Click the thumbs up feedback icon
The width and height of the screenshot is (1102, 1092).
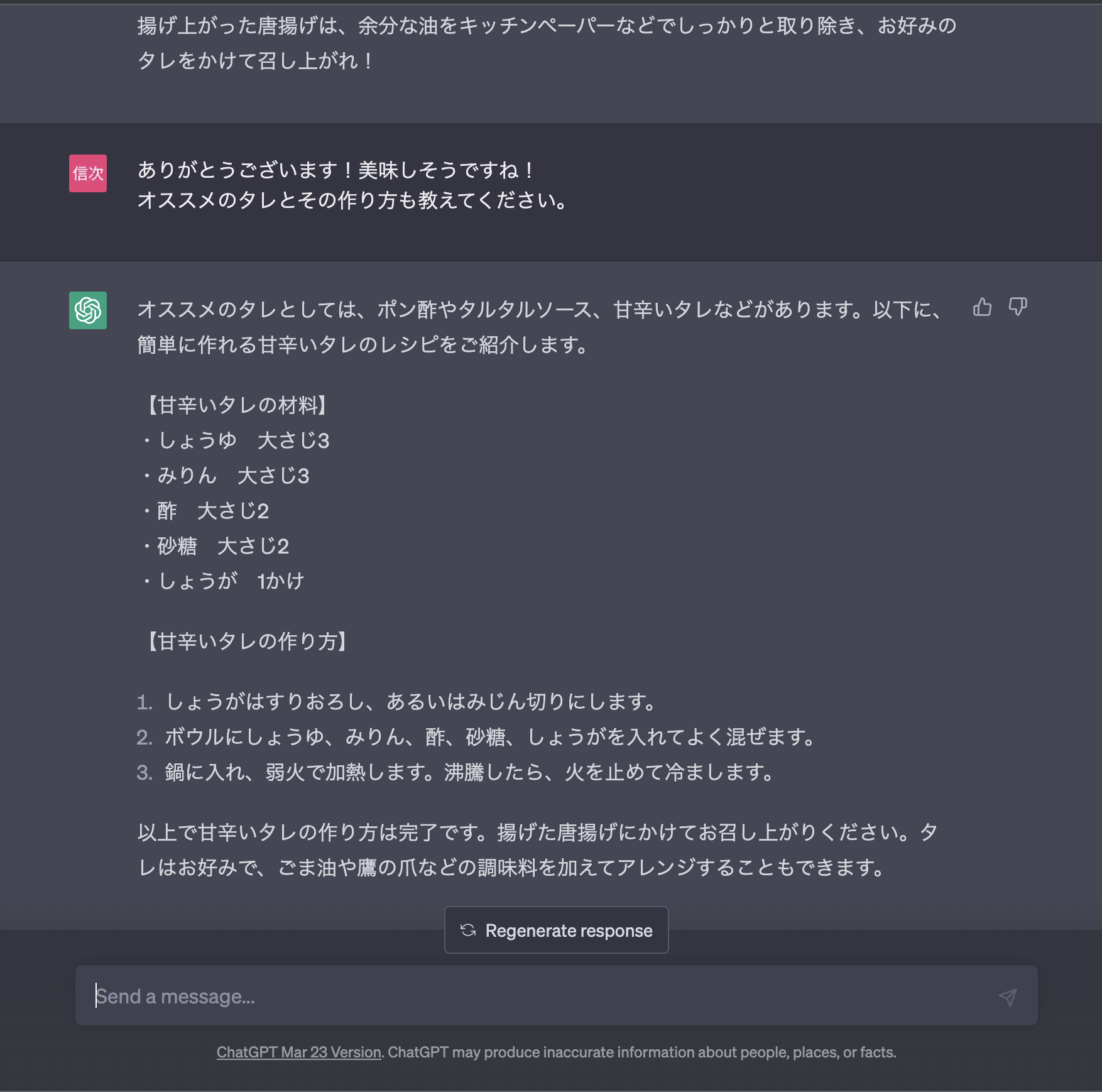pos(982,307)
